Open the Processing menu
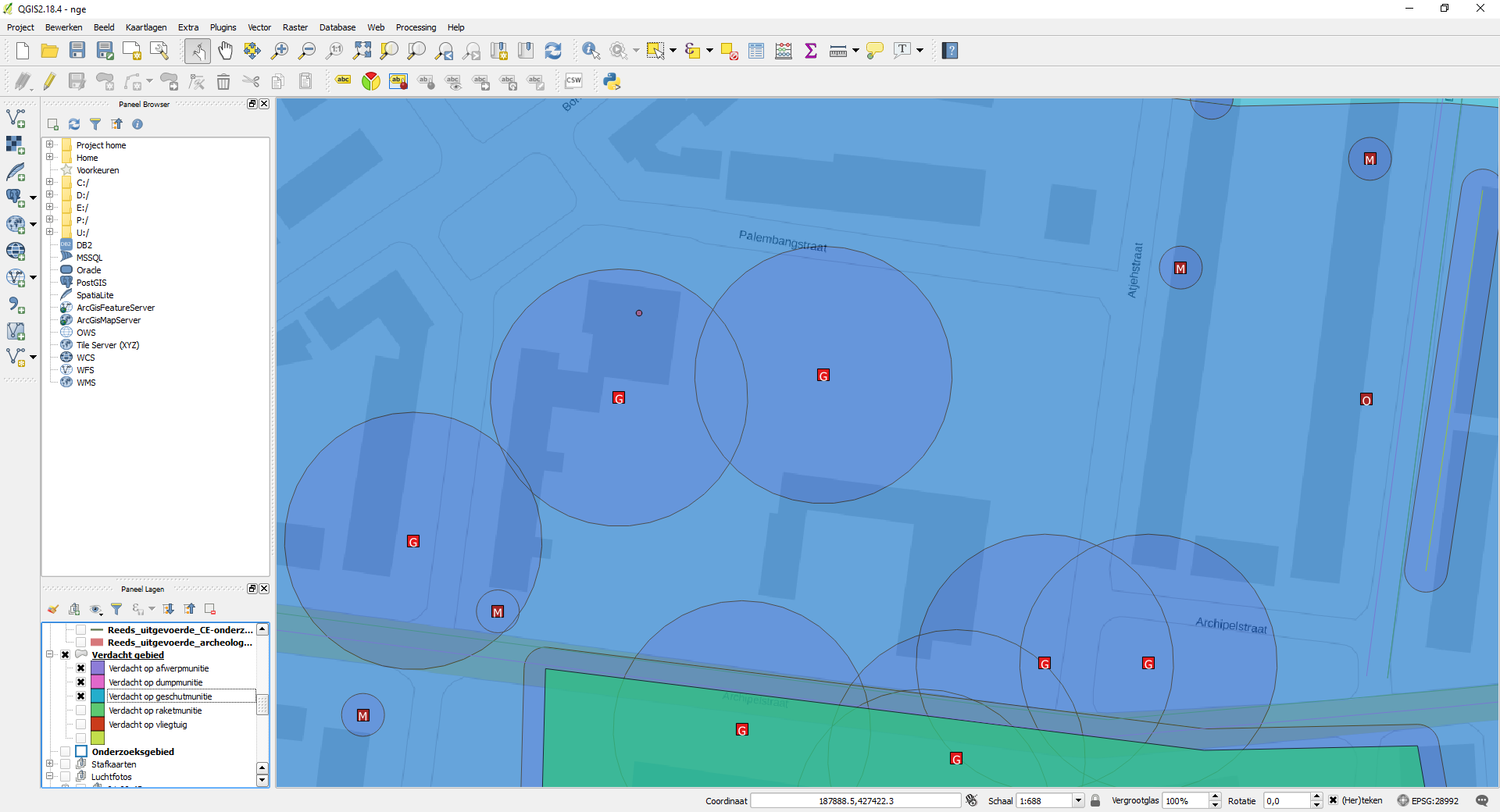The width and height of the screenshot is (1500, 812). coord(416,27)
